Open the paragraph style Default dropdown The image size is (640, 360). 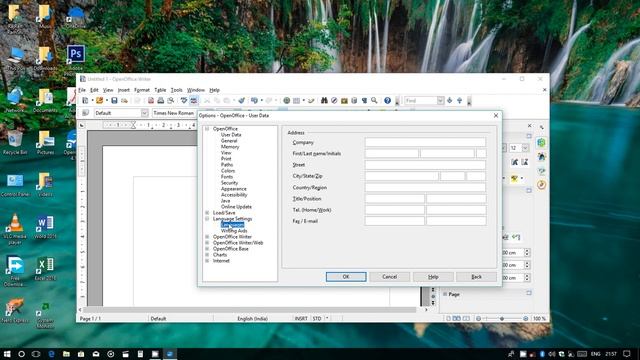point(144,113)
